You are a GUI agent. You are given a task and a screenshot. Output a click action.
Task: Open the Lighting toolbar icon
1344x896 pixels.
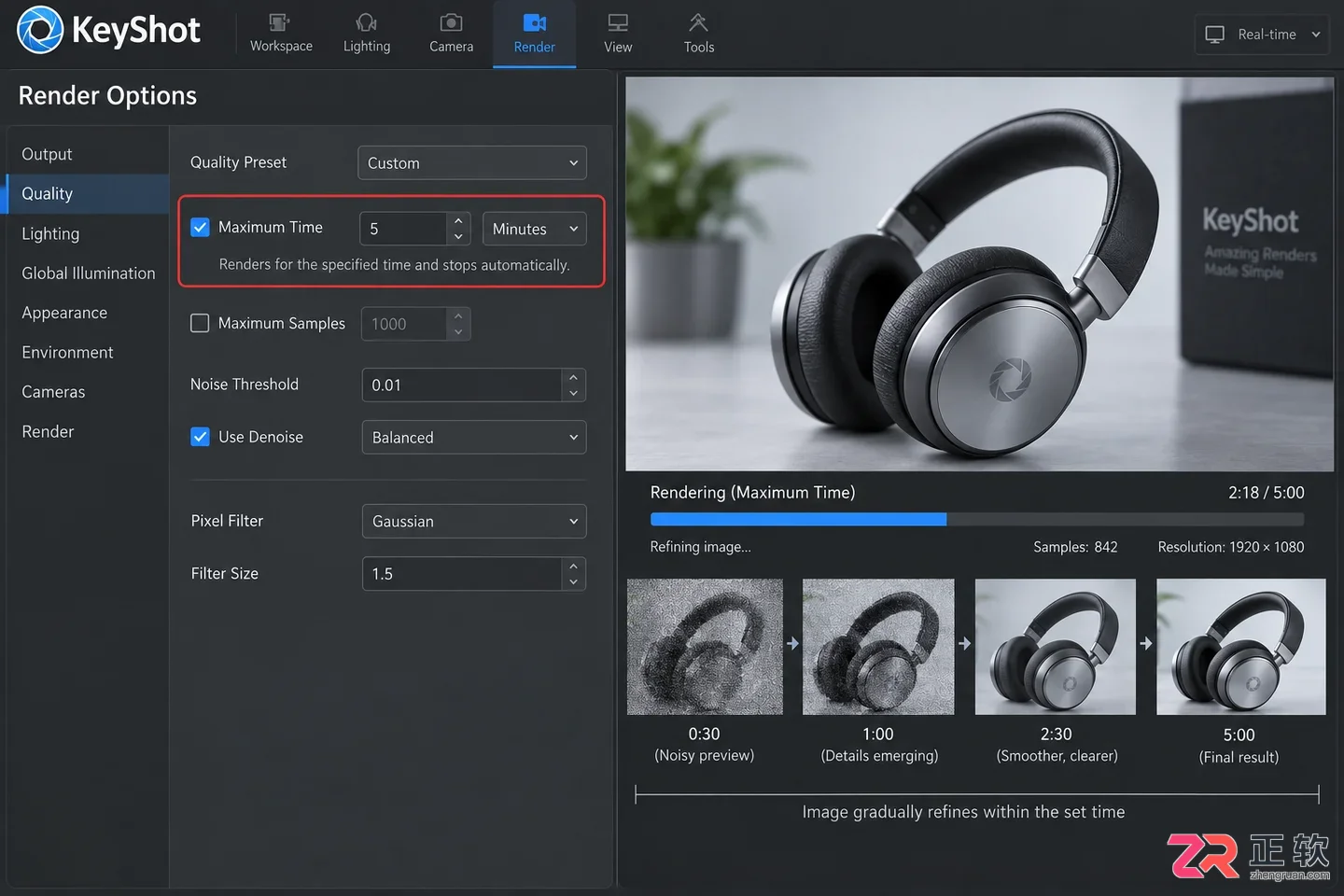367,34
